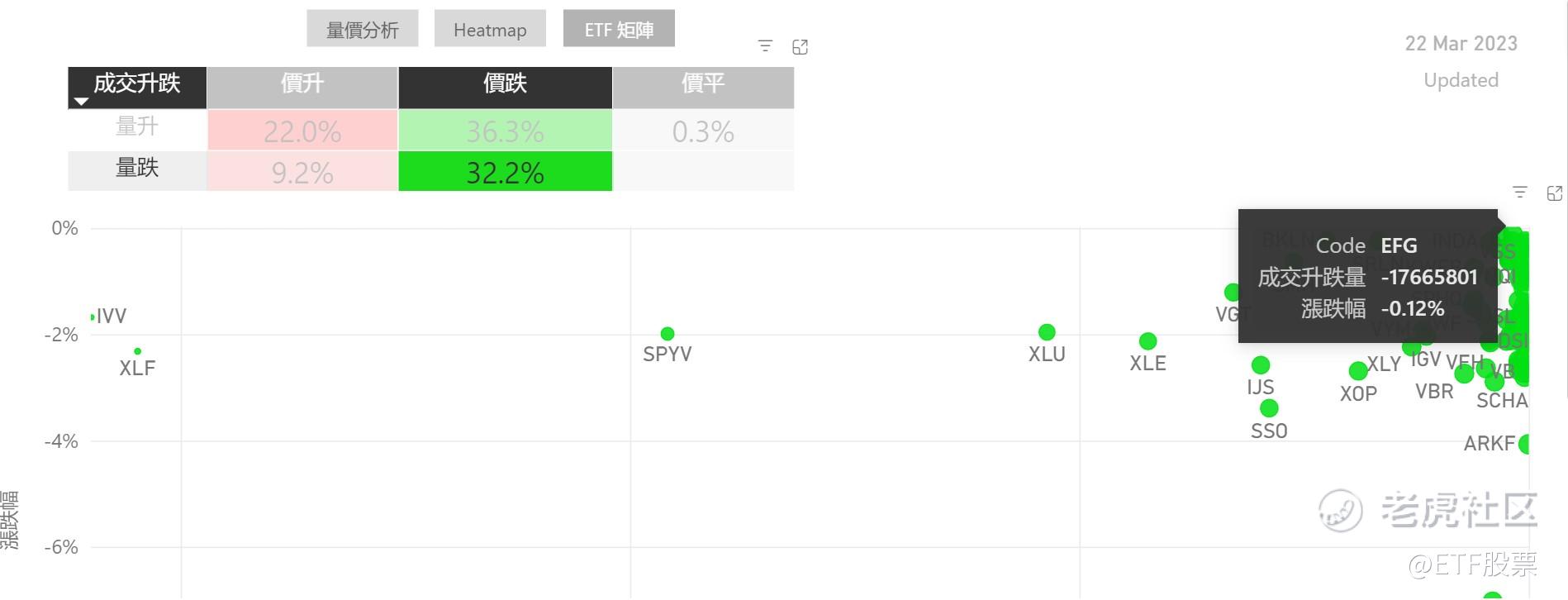Switch to the 量價分析 tab
The width and height of the screenshot is (1568, 600).
pyautogui.click(x=362, y=30)
